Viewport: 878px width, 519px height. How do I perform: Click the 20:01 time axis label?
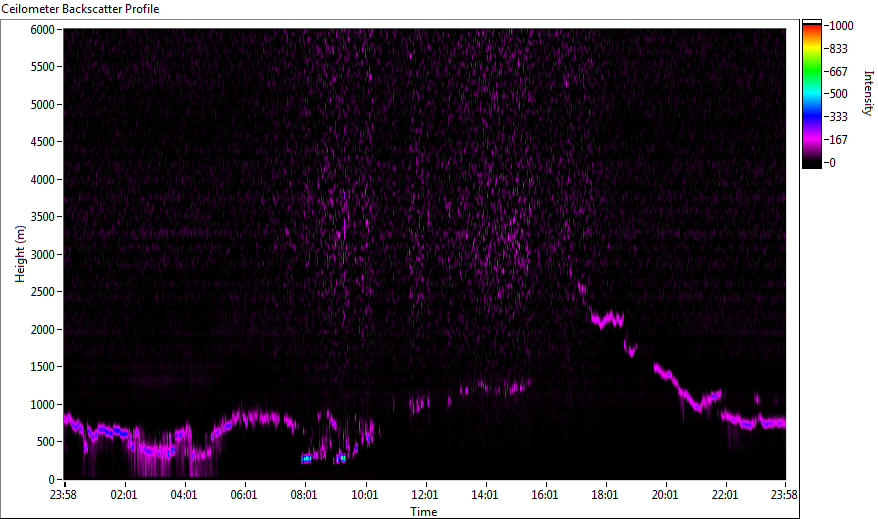(665, 495)
